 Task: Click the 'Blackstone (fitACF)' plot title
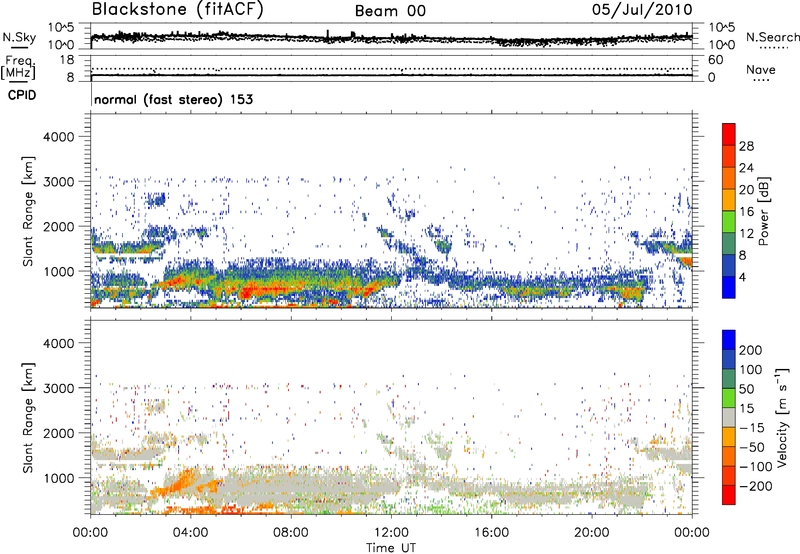[x=178, y=9]
